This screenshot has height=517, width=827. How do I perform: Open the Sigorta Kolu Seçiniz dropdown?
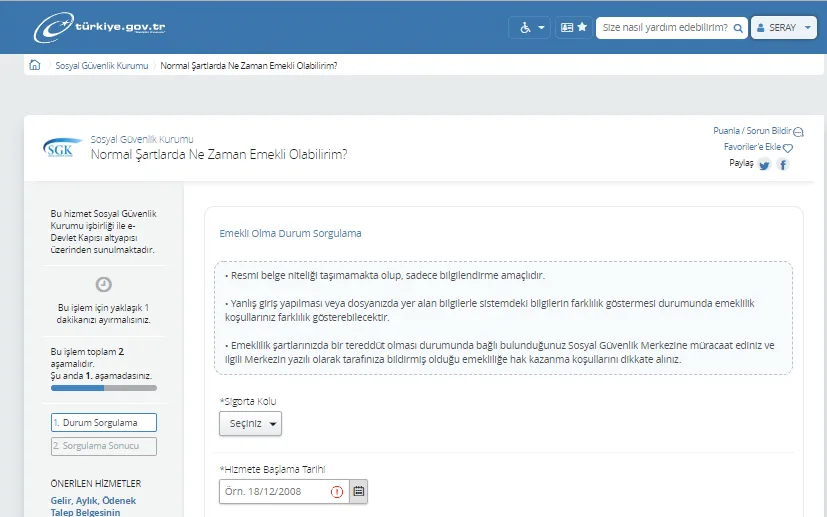[251, 424]
